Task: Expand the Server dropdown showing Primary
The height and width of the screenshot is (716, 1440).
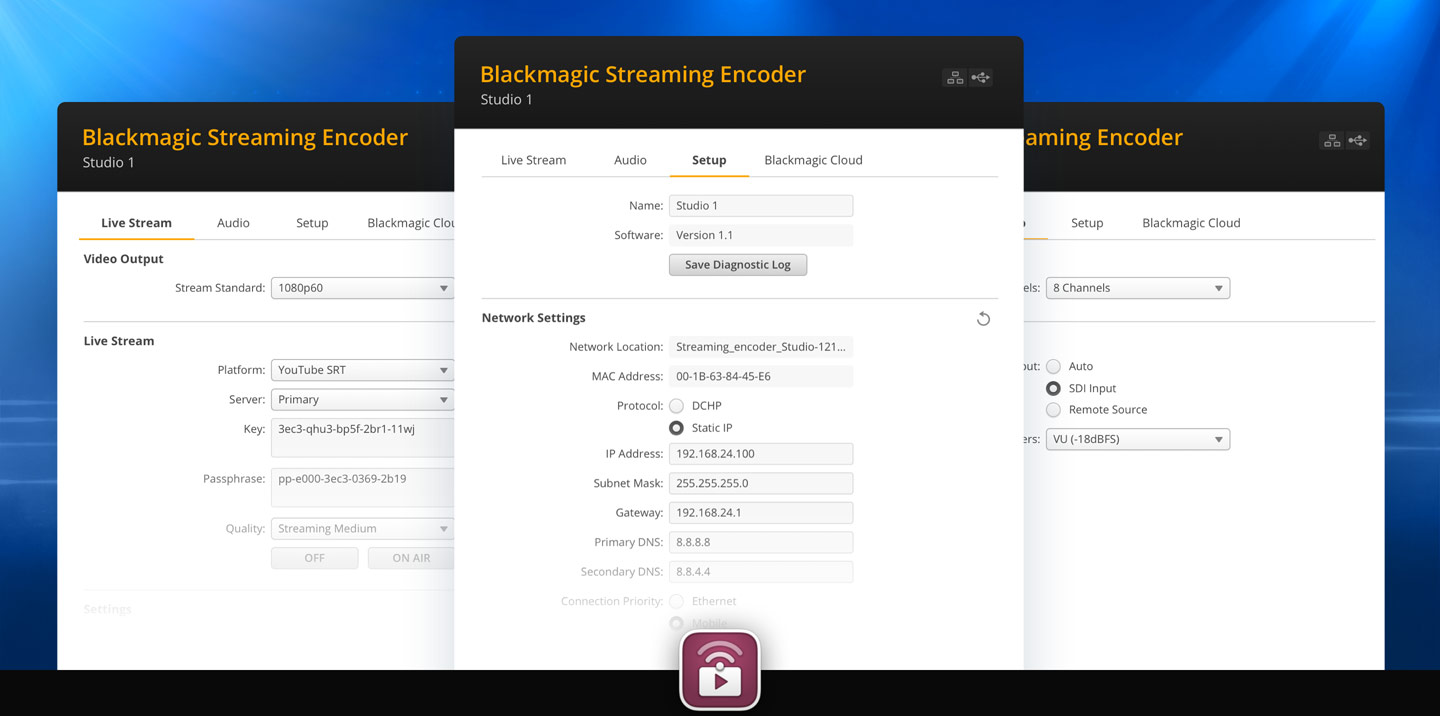Action: pos(362,399)
